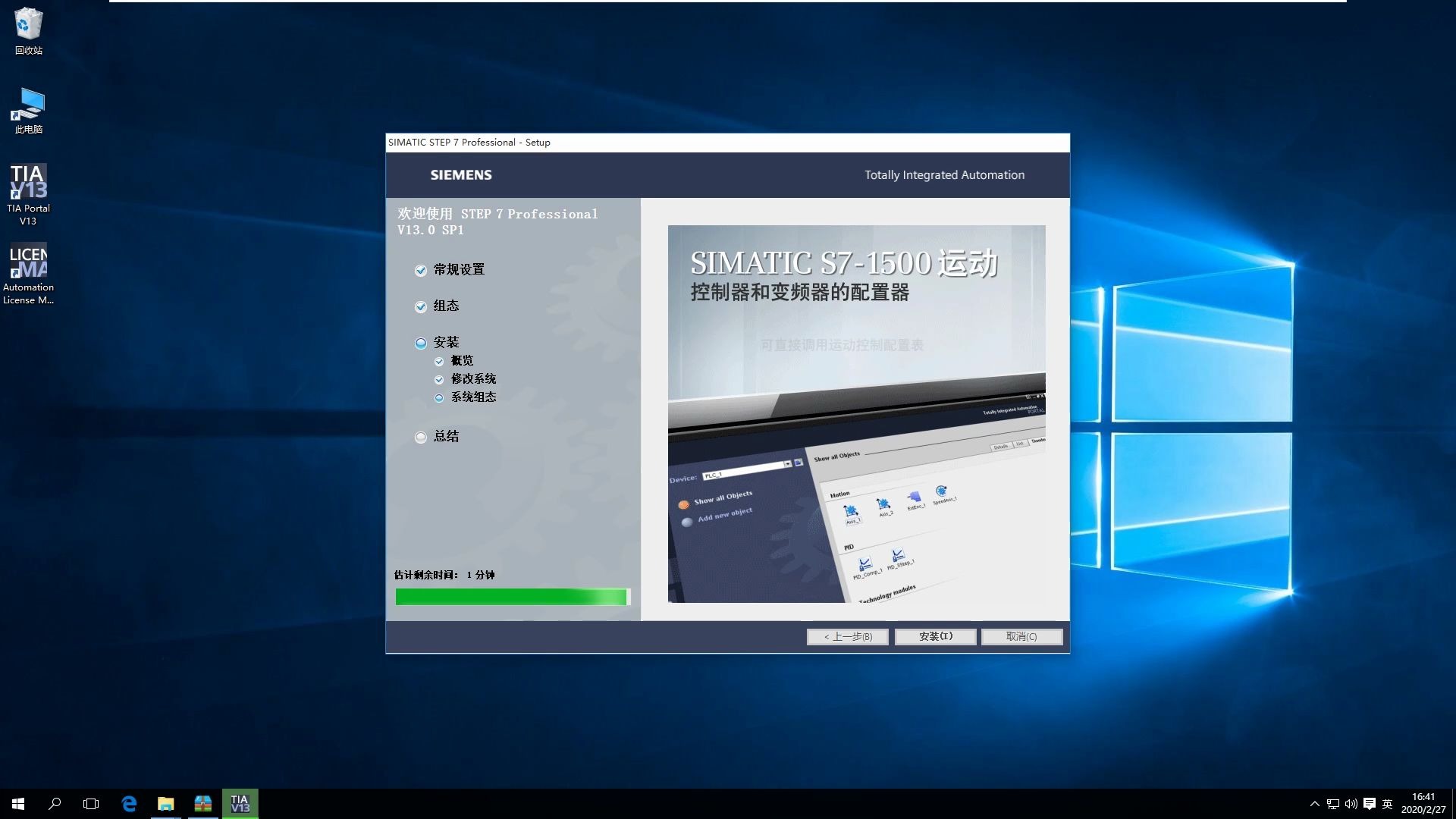Click the 组态 step checkmark indicator
This screenshot has width=1456, height=819.
pos(421,306)
